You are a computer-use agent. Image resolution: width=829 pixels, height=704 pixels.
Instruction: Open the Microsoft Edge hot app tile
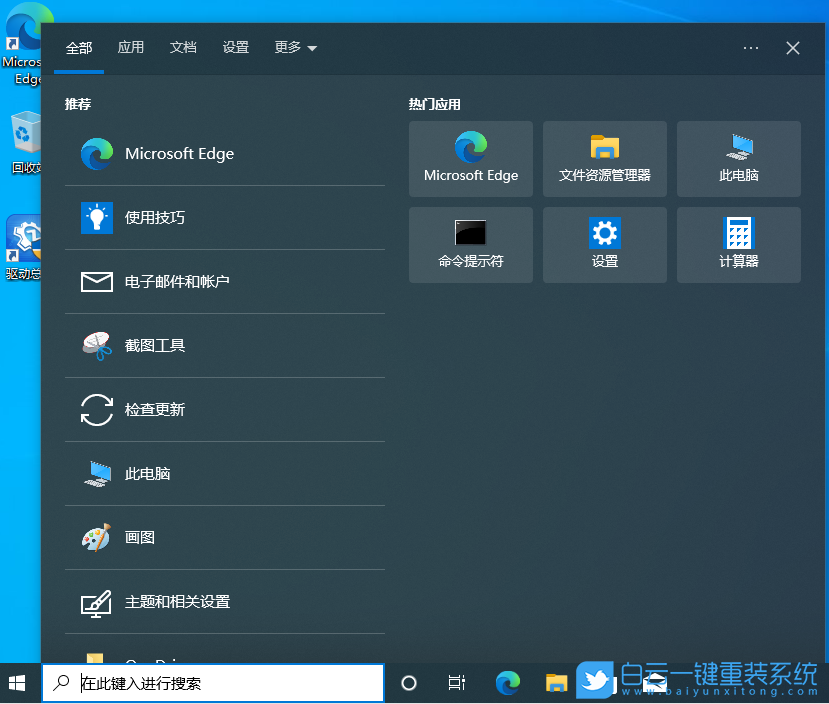(470, 159)
